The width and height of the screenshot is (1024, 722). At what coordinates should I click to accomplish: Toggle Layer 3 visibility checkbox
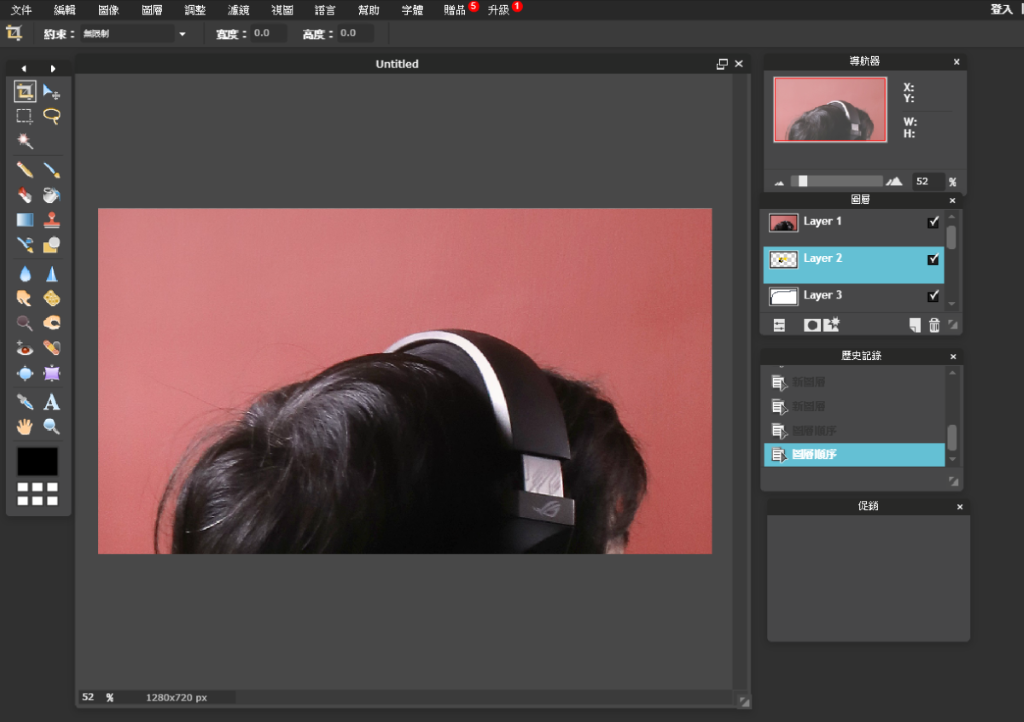pyautogui.click(x=933, y=296)
